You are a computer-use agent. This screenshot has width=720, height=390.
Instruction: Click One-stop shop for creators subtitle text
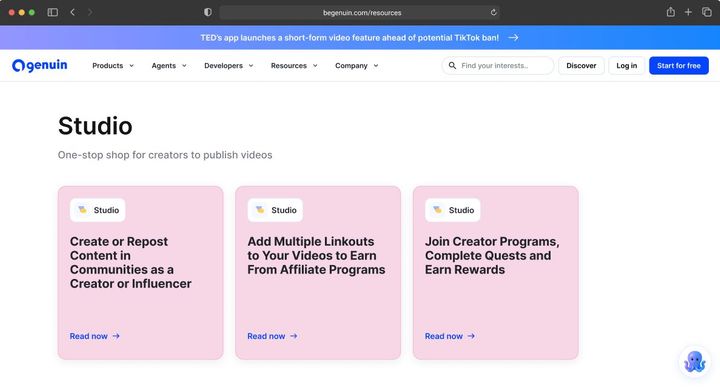tap(165, 155)
